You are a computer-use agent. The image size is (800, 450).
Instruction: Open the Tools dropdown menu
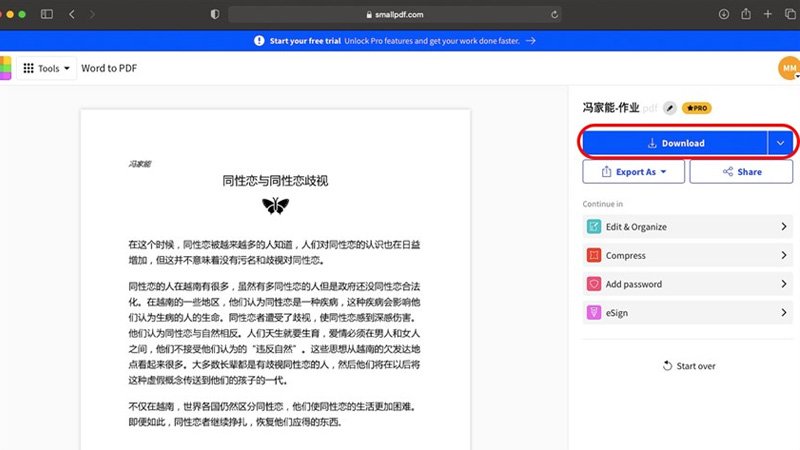pyautogui.click(x=46, y=68)
